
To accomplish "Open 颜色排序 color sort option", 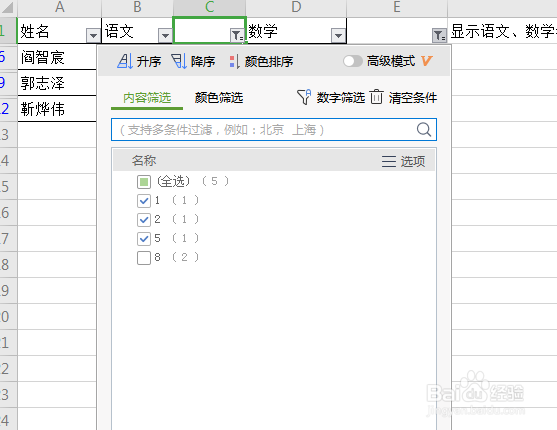I will (x=261, y=61).
